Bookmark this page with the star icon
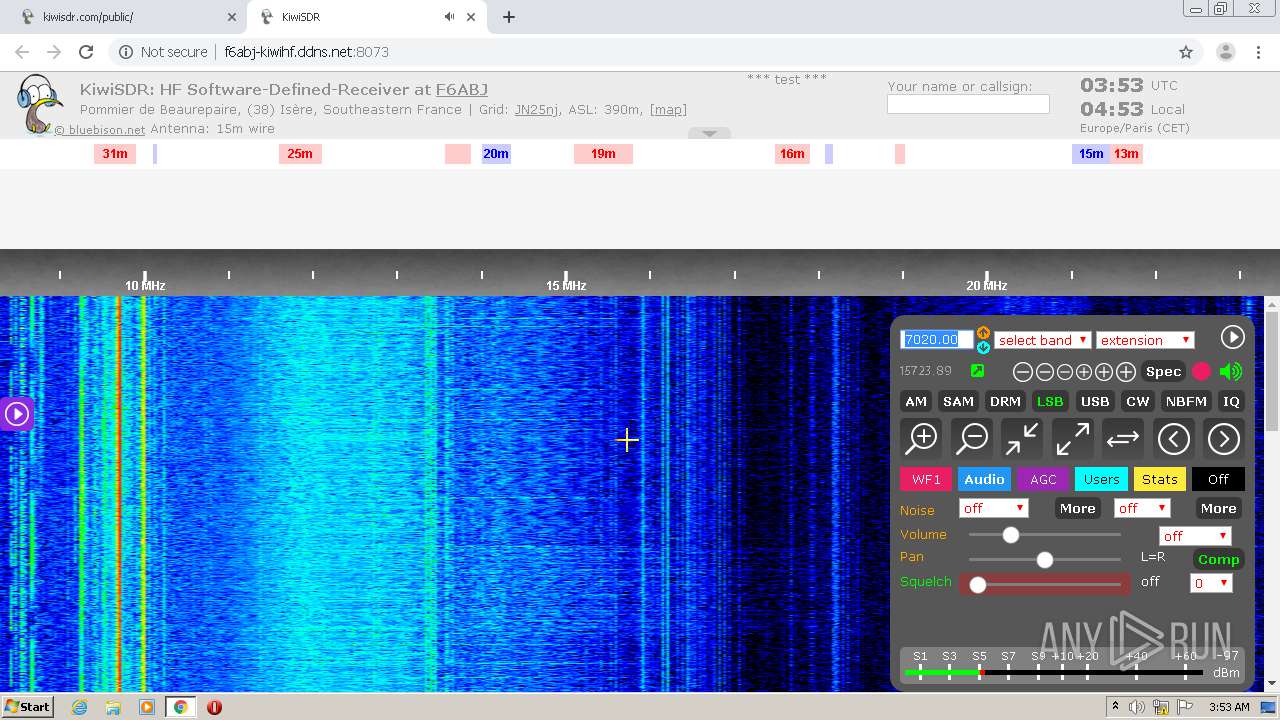 pos(1186,52)
